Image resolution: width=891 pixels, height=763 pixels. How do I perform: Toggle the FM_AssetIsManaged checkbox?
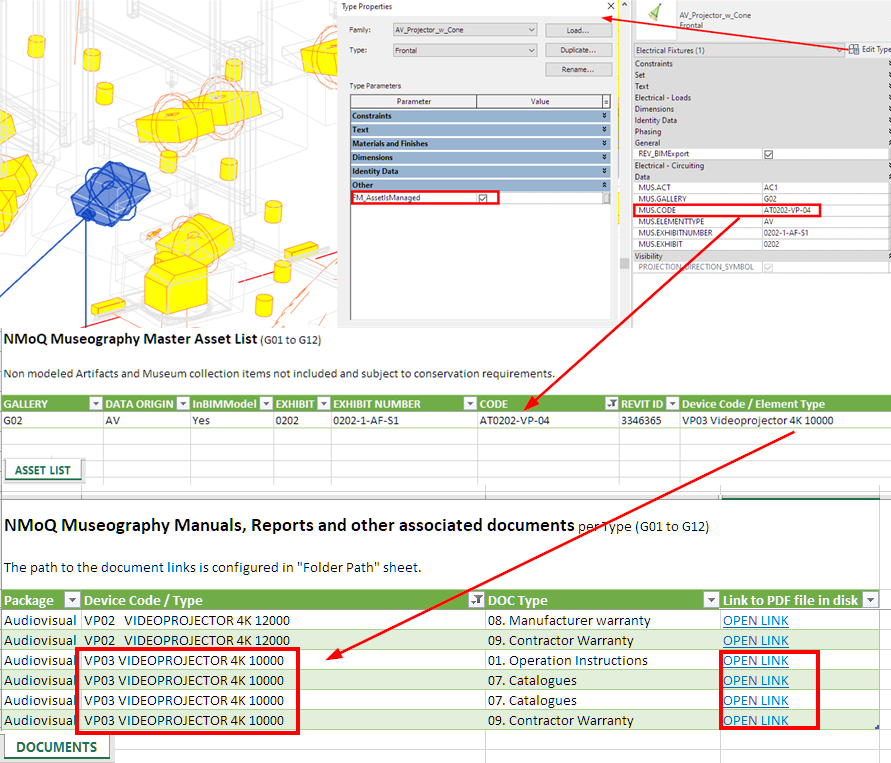(483, 198)
